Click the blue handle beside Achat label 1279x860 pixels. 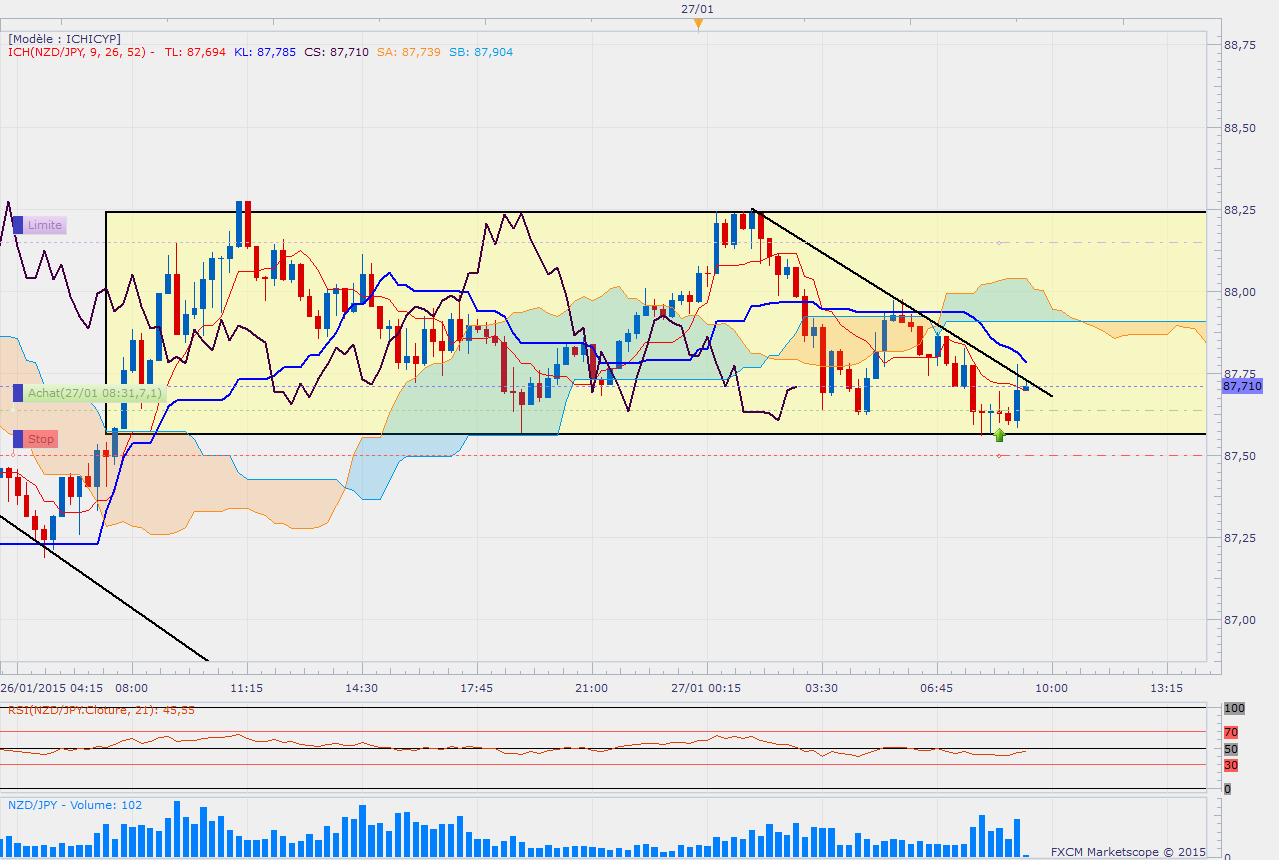[17, 394]
